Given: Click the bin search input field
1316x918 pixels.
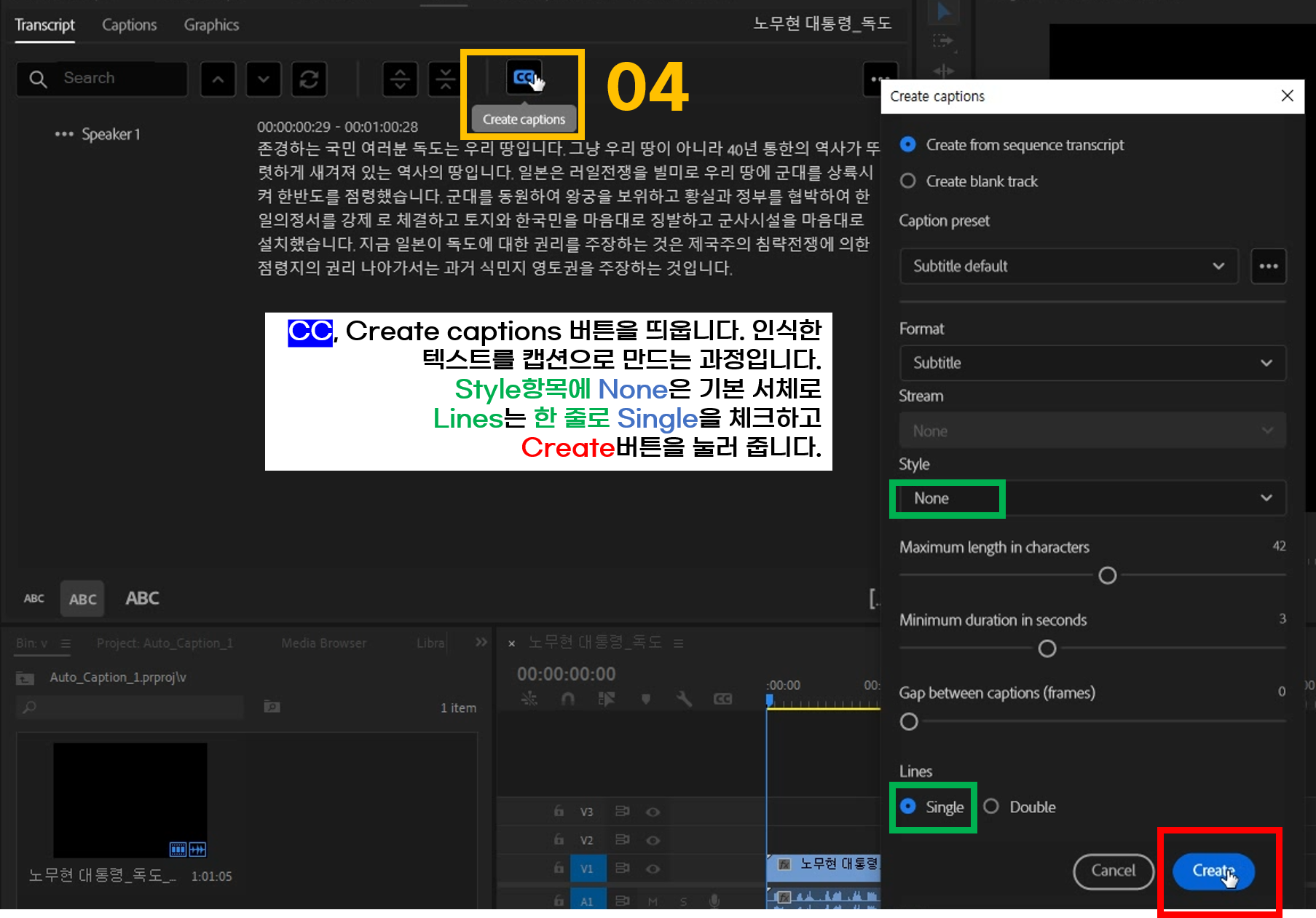Looking at the screenshot, I should 130,707.
